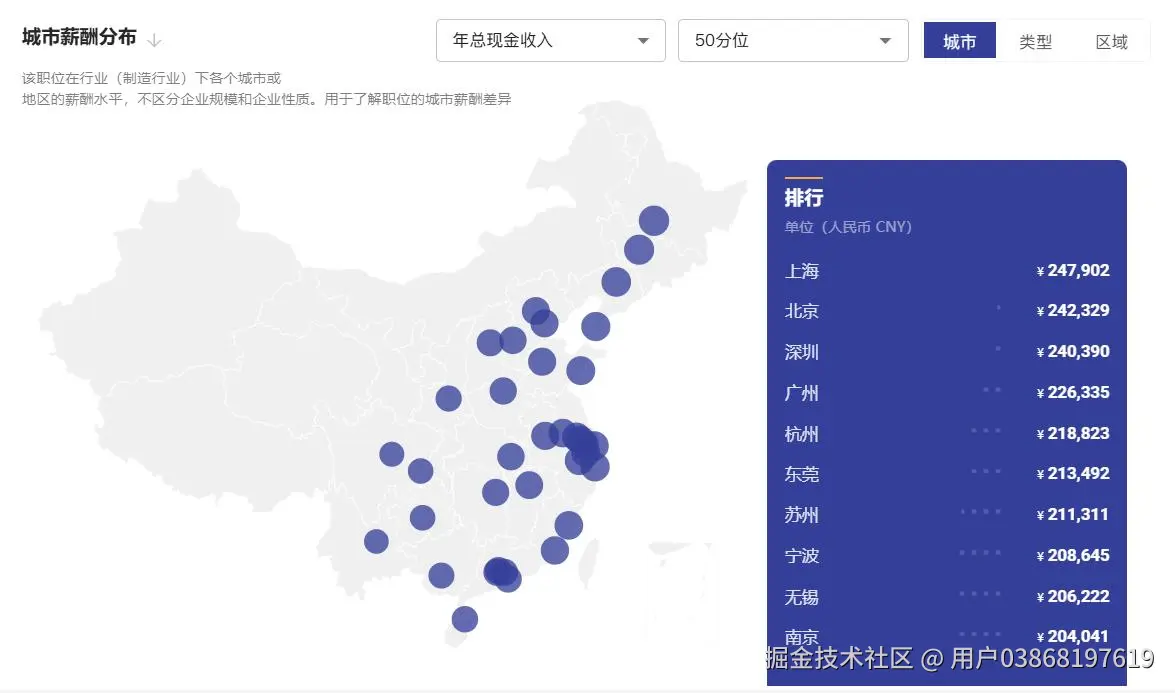Click the 单位 (人民币 CNY) label
The width and height of the screenshot is (1175, 693).
(x=848, y=227)
